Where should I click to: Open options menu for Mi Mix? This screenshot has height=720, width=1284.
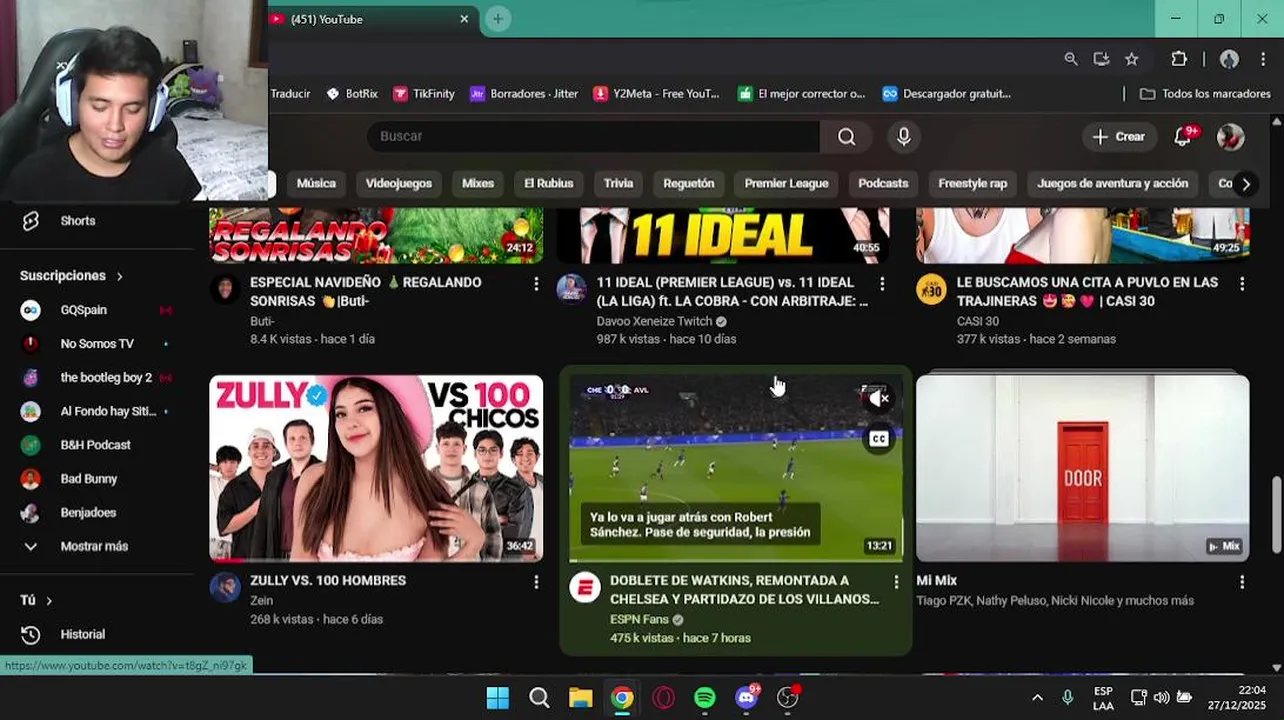pos(1242,582)
